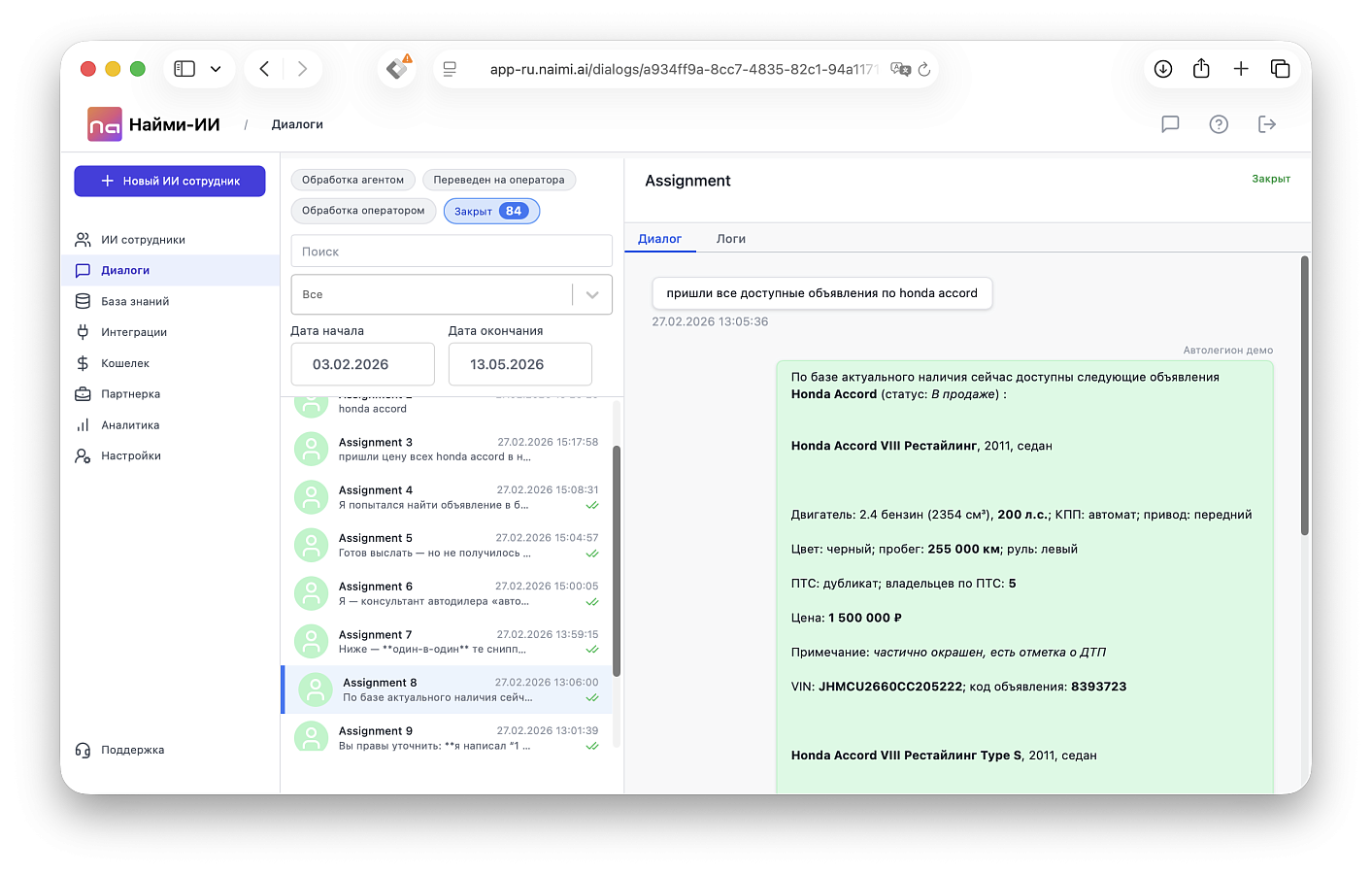Open the Настройки menu item
The height and width of the screenshot is (874, 1372).
[x=171, y=455]
